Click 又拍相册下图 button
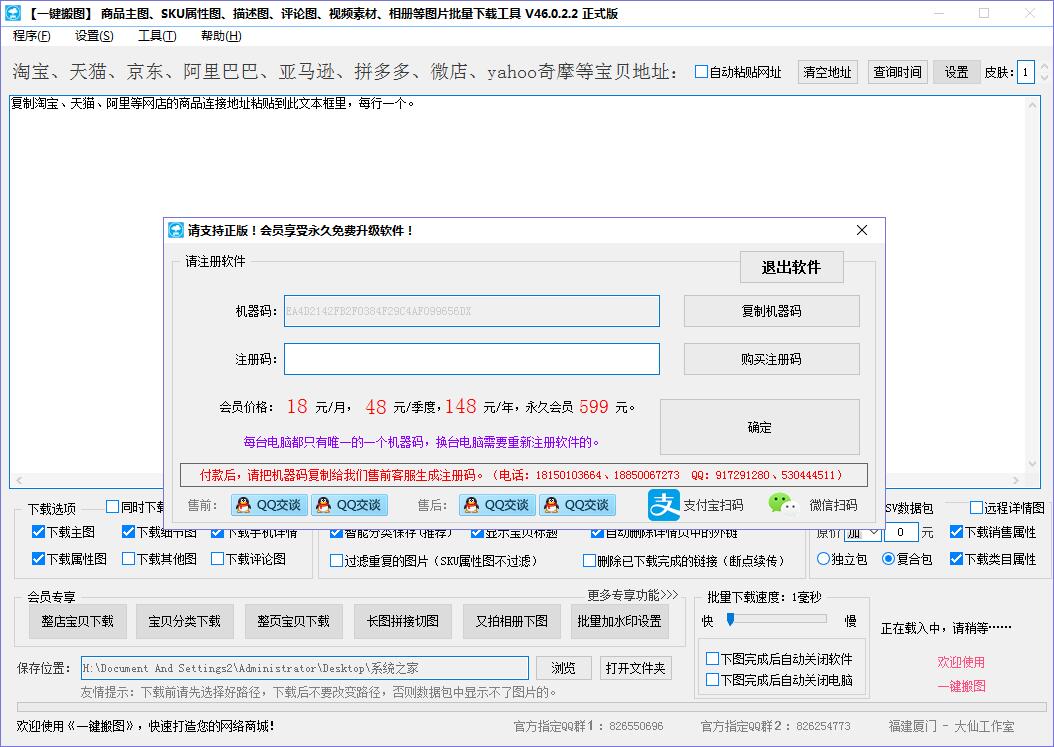 point(512,621)
